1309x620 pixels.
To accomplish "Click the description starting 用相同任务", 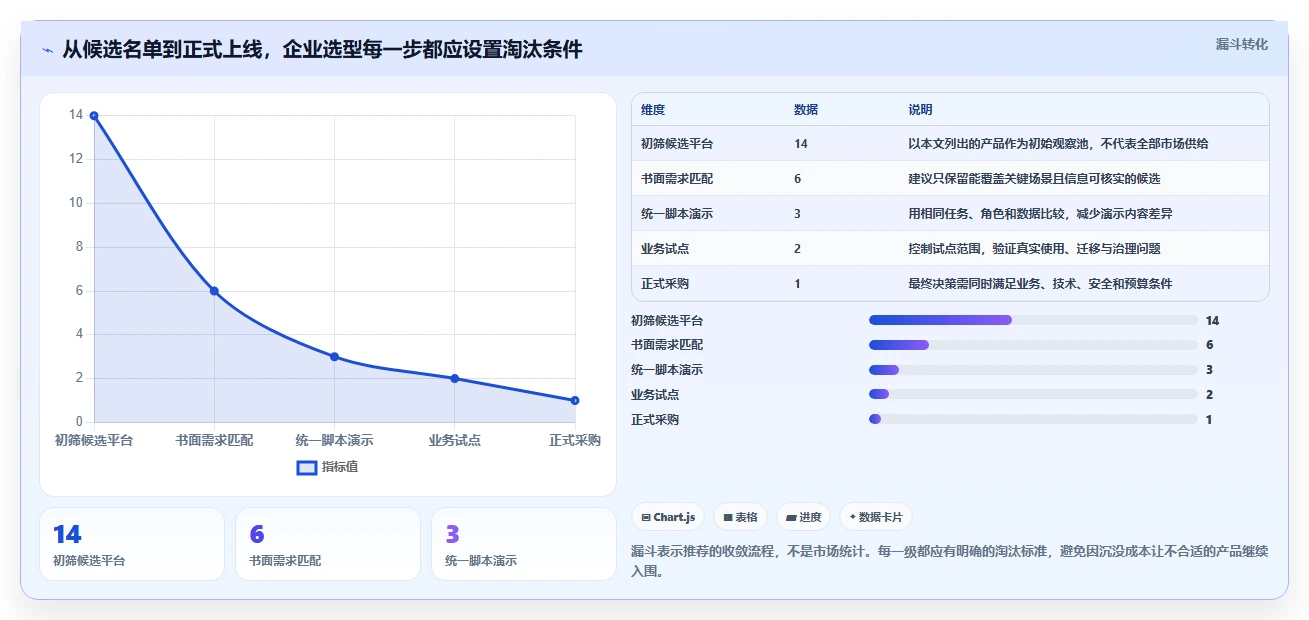I will (1040, 214).
